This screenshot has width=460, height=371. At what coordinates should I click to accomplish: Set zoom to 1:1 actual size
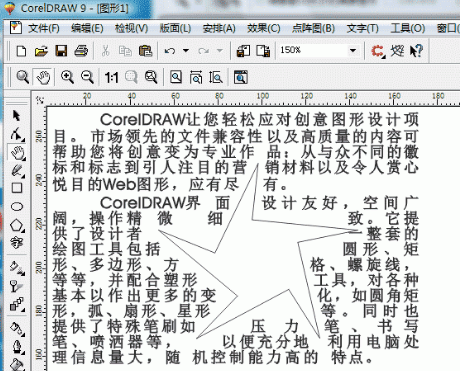pyautogui.click(x=111, y=78)
